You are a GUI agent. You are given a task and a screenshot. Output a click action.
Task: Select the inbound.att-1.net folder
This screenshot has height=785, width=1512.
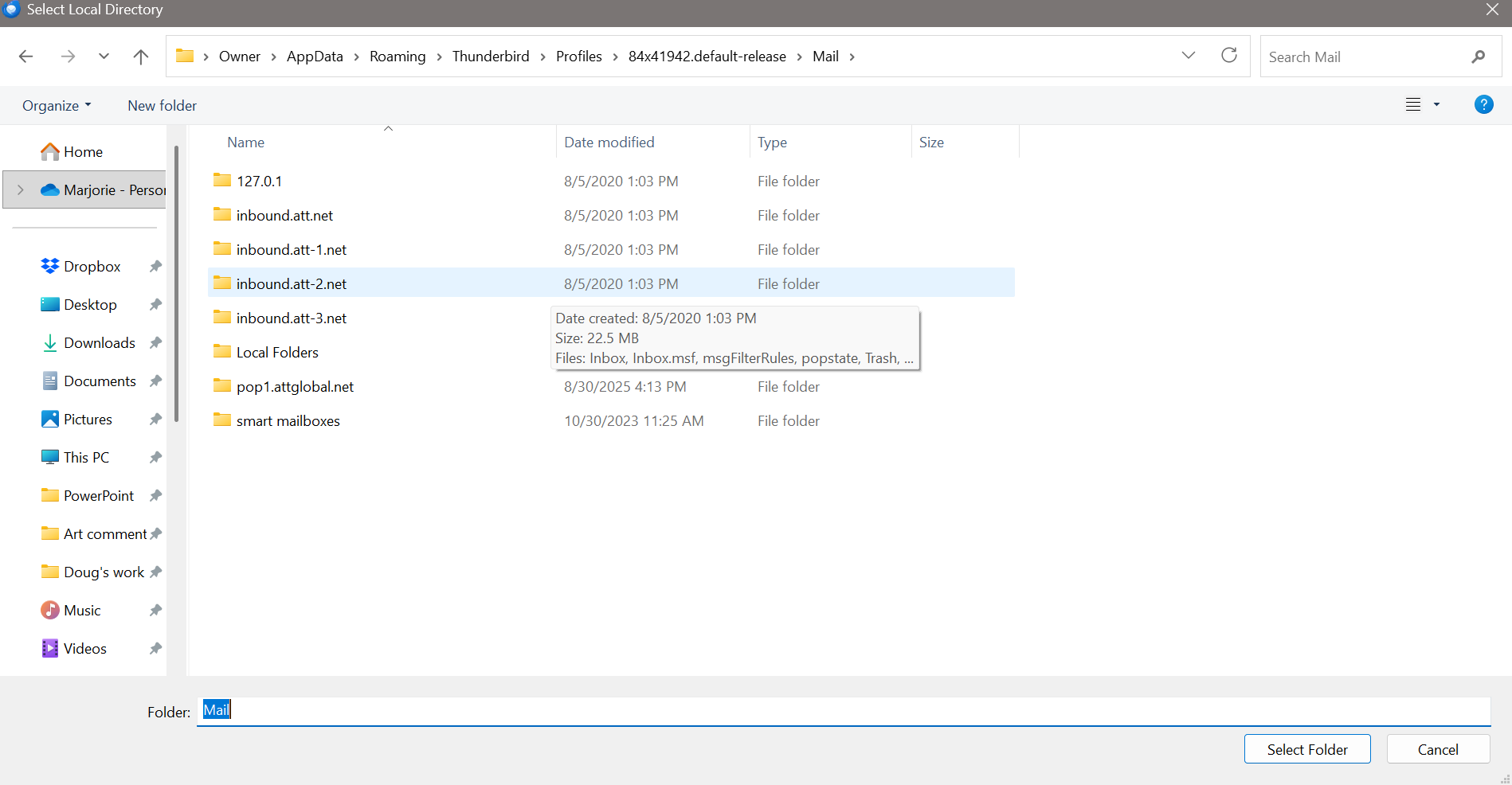click(611, 250)
